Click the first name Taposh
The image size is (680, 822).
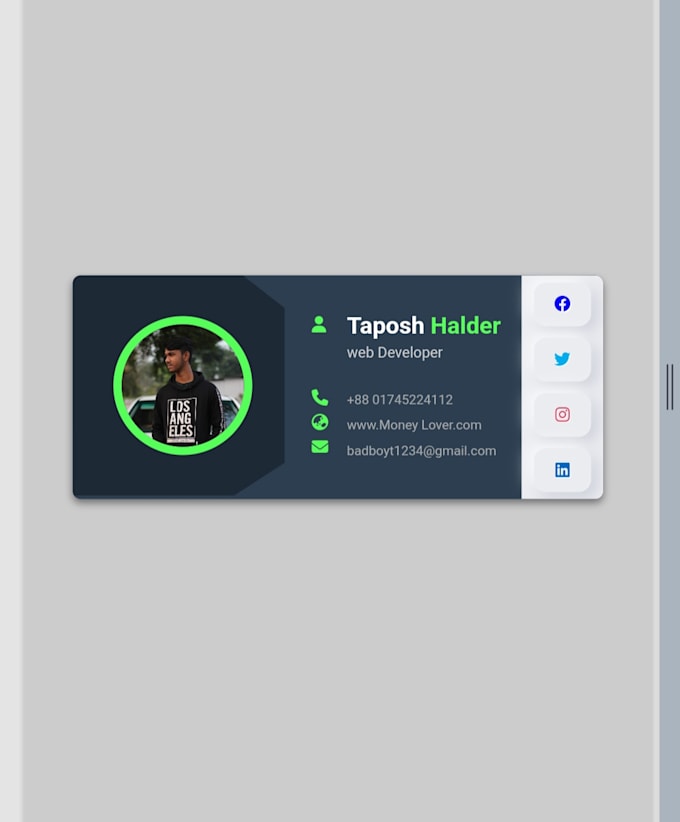(385, 326)
